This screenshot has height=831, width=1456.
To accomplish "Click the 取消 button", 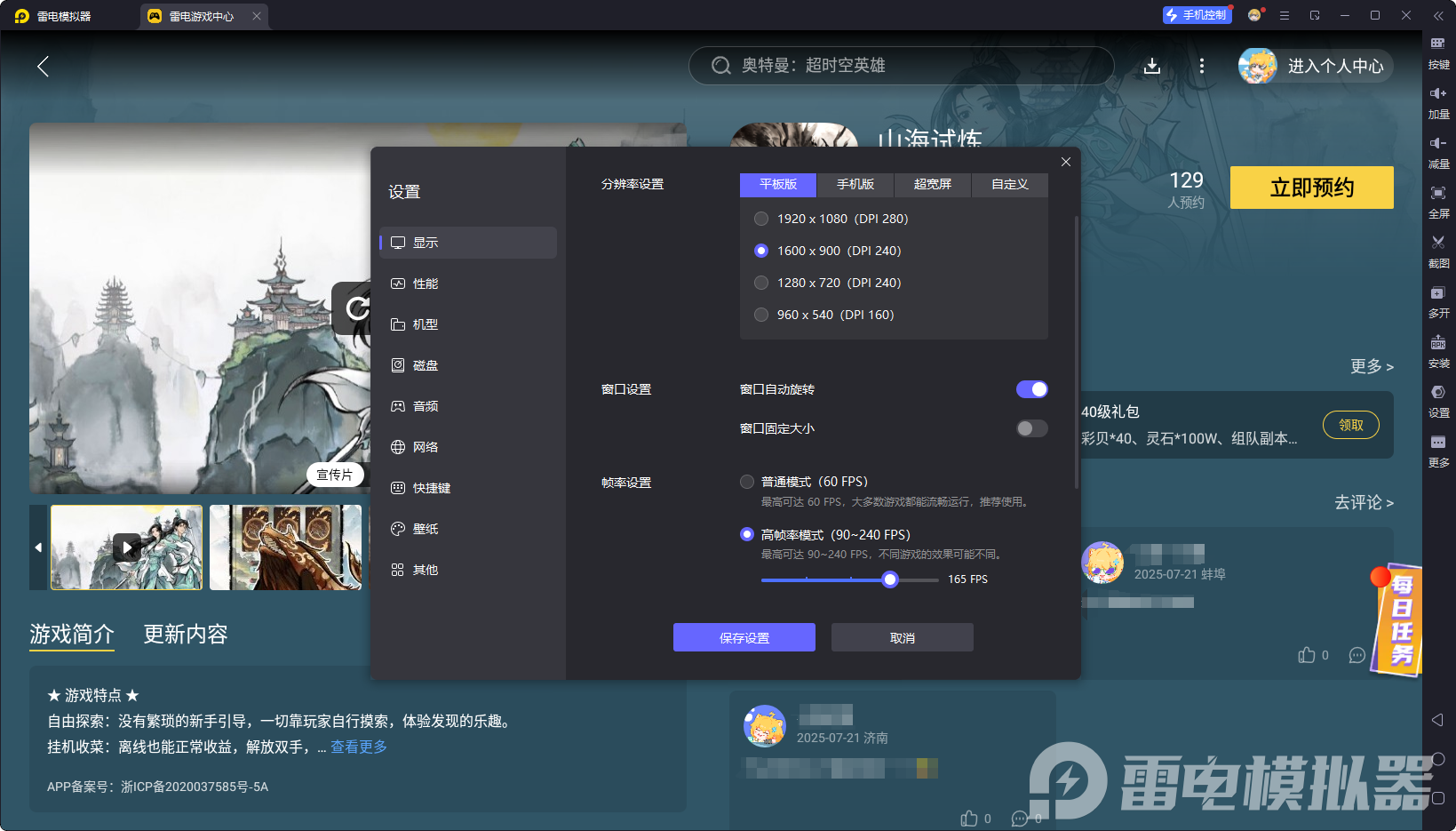I will pos(903,637).
